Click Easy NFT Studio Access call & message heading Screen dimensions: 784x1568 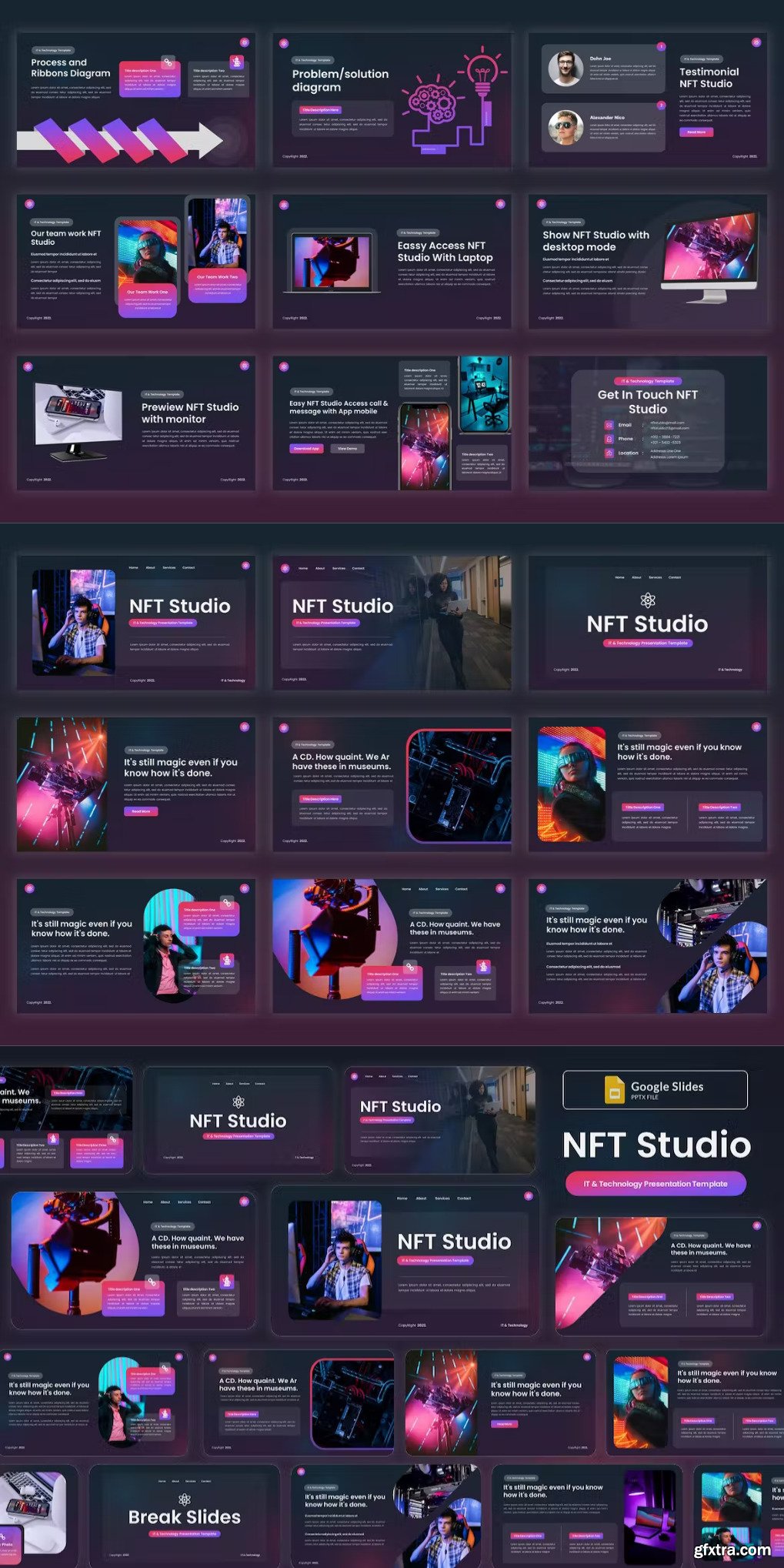339,407
